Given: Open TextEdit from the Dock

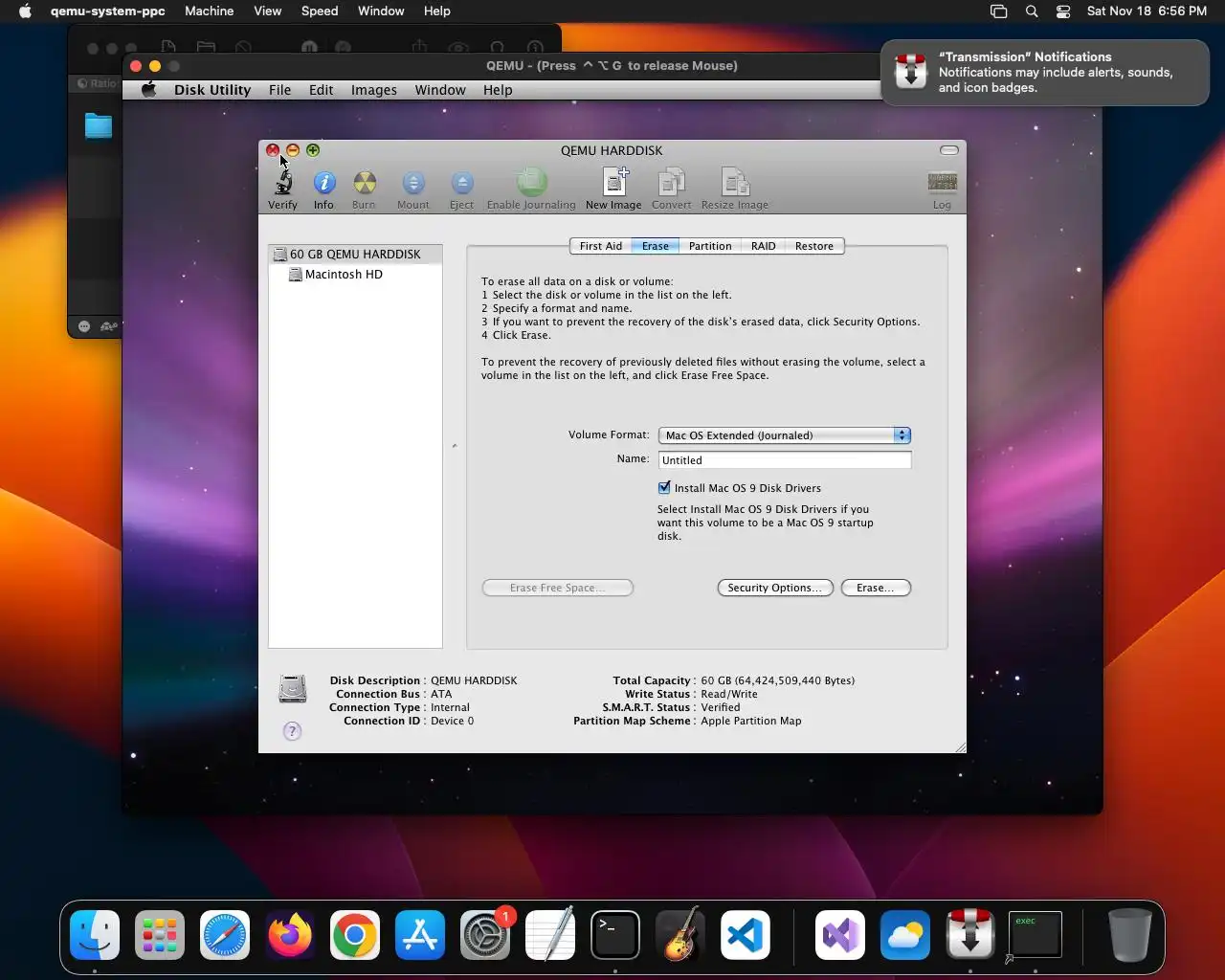Looking at the screenshot, I should click(550, 934).
